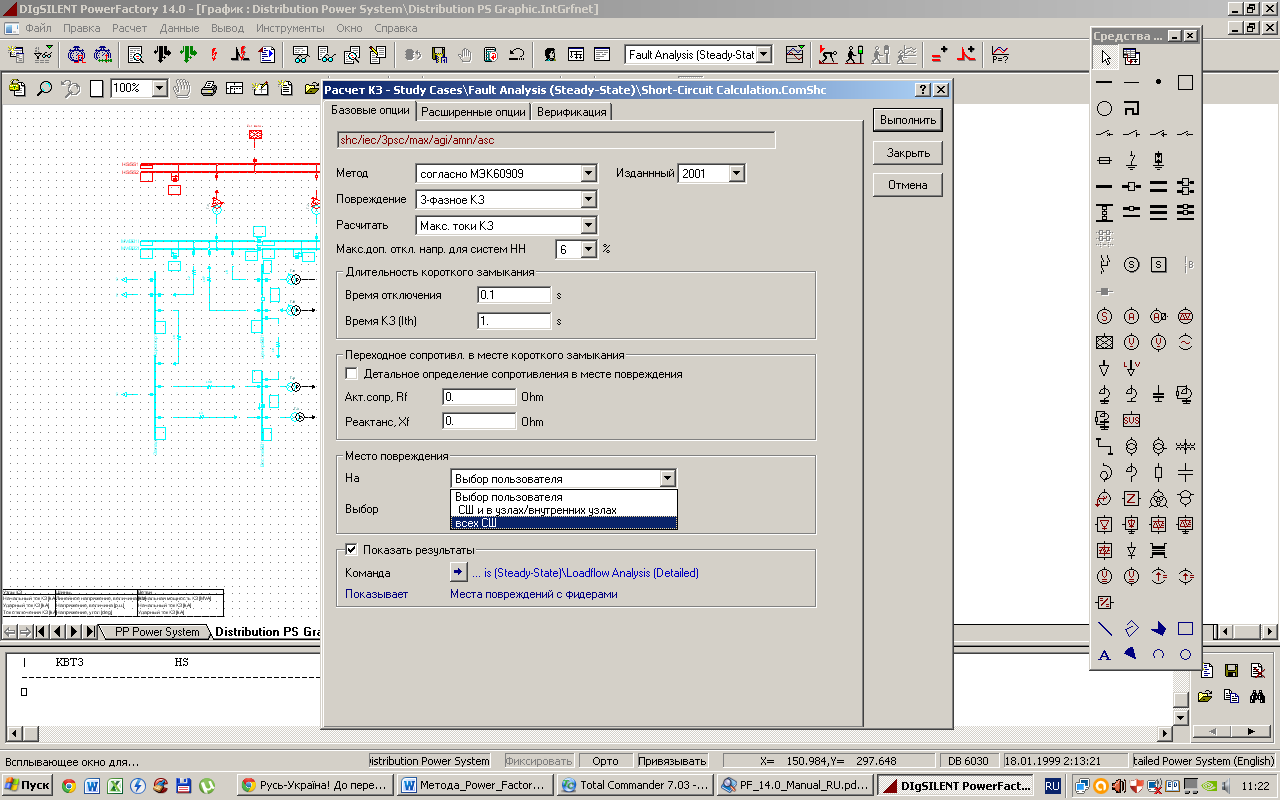The image size is (1280, 800).
Task: Toggle the Орто status bar option
Action: pyautogui.click(x=605, y=761)
